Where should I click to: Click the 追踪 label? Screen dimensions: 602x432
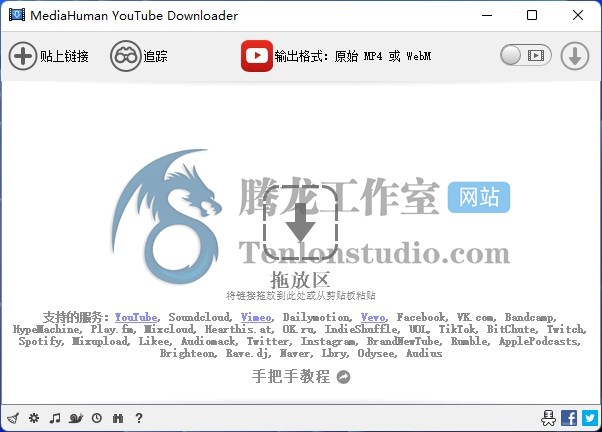pos(155,56)
